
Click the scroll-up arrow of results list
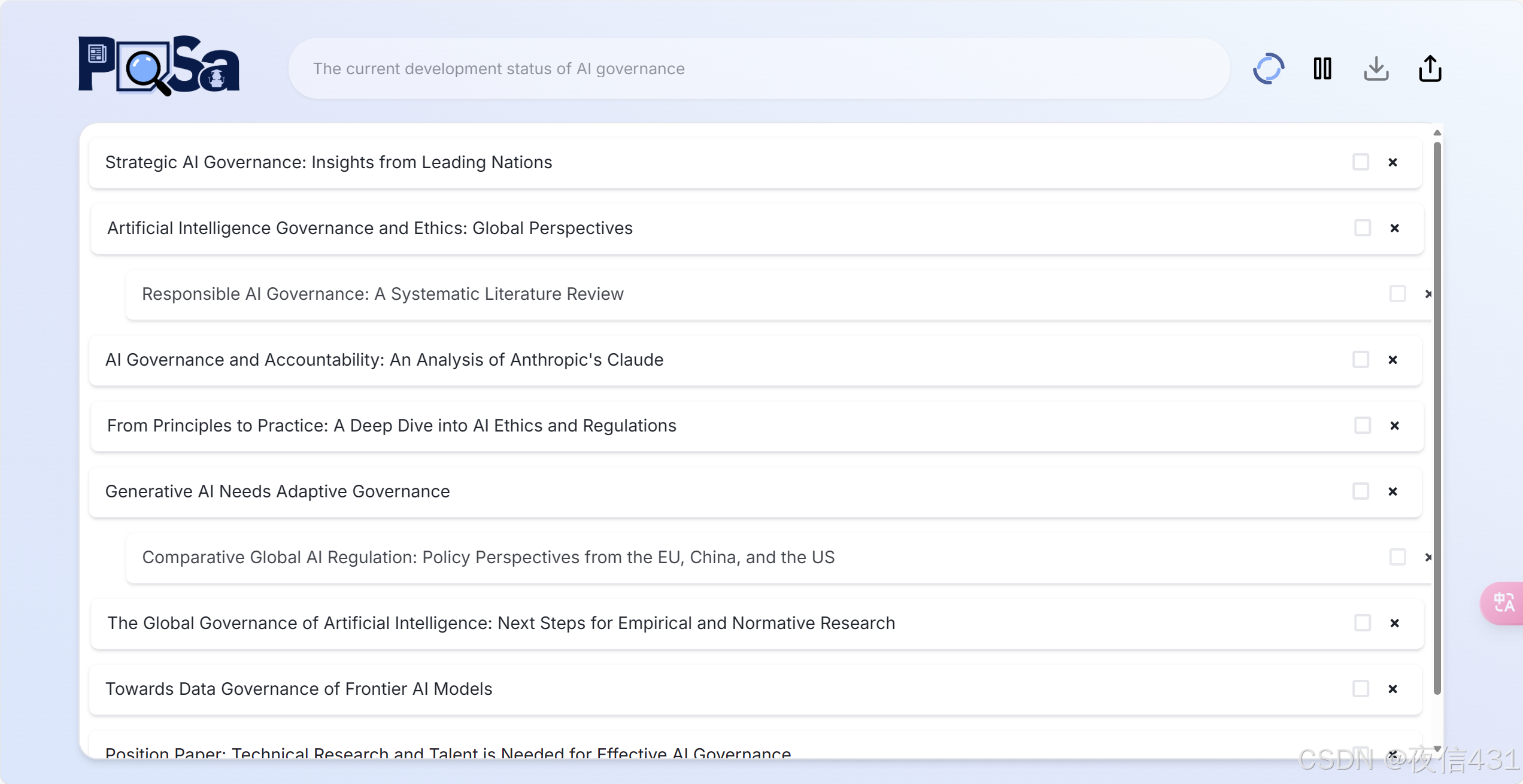point(1437,133)
